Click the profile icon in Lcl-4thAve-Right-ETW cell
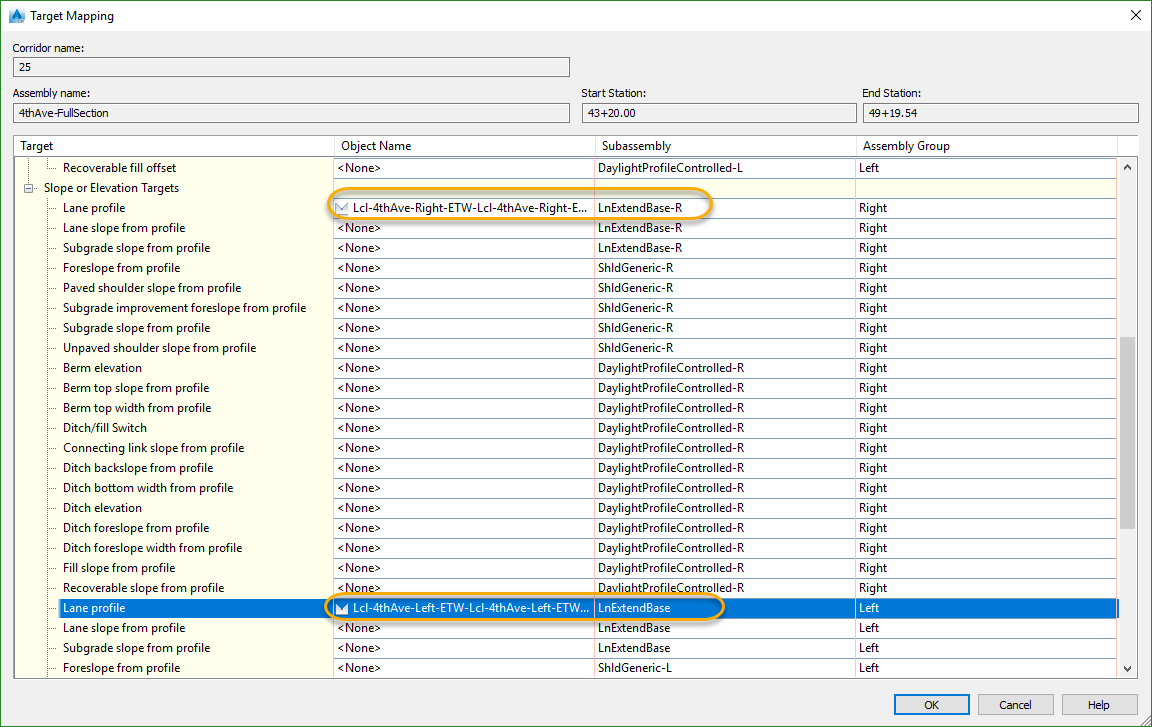 click(x=344, y=208)
